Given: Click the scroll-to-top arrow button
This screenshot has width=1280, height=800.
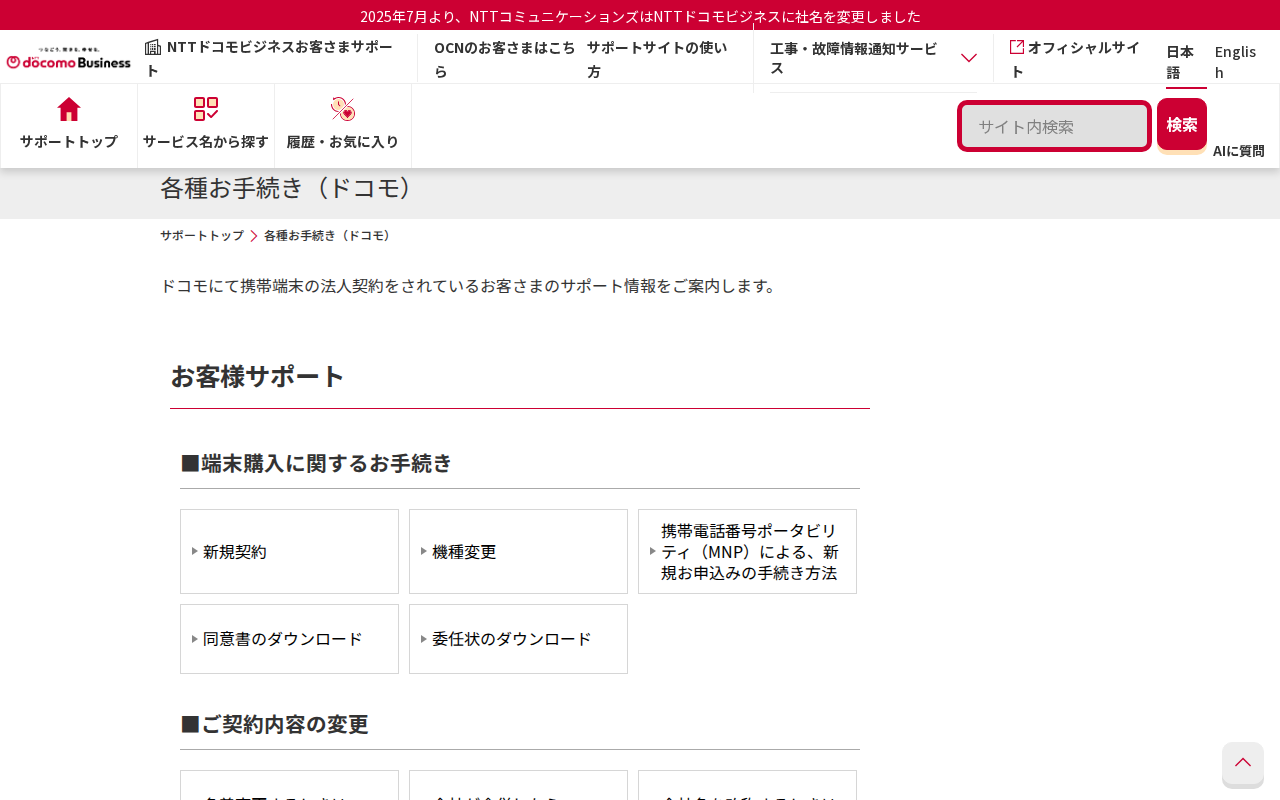Looking at the screenshot, I should pyautogui.click(x=1243, y=763).
